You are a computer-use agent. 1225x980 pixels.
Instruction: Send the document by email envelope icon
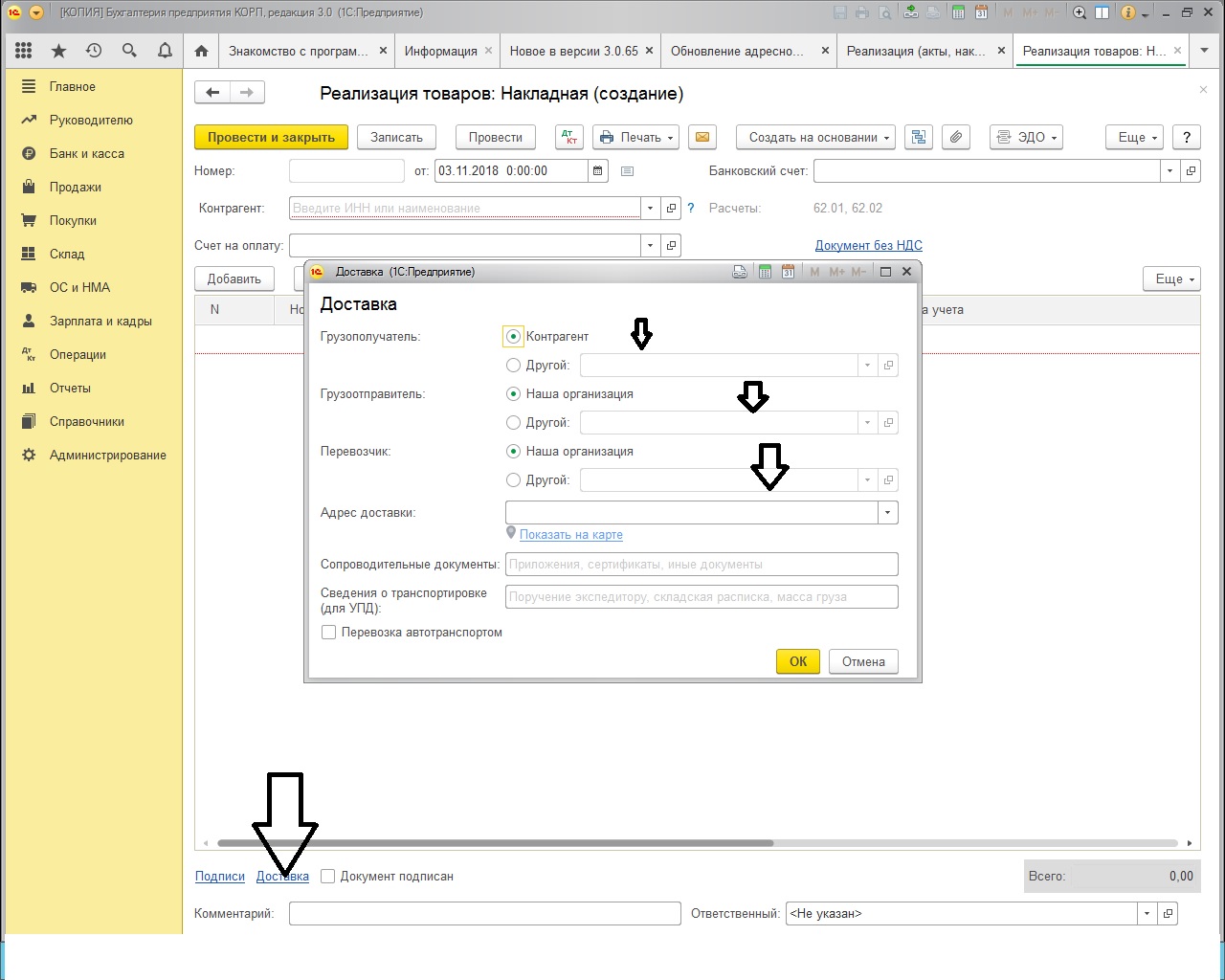[x=702, y=137]
